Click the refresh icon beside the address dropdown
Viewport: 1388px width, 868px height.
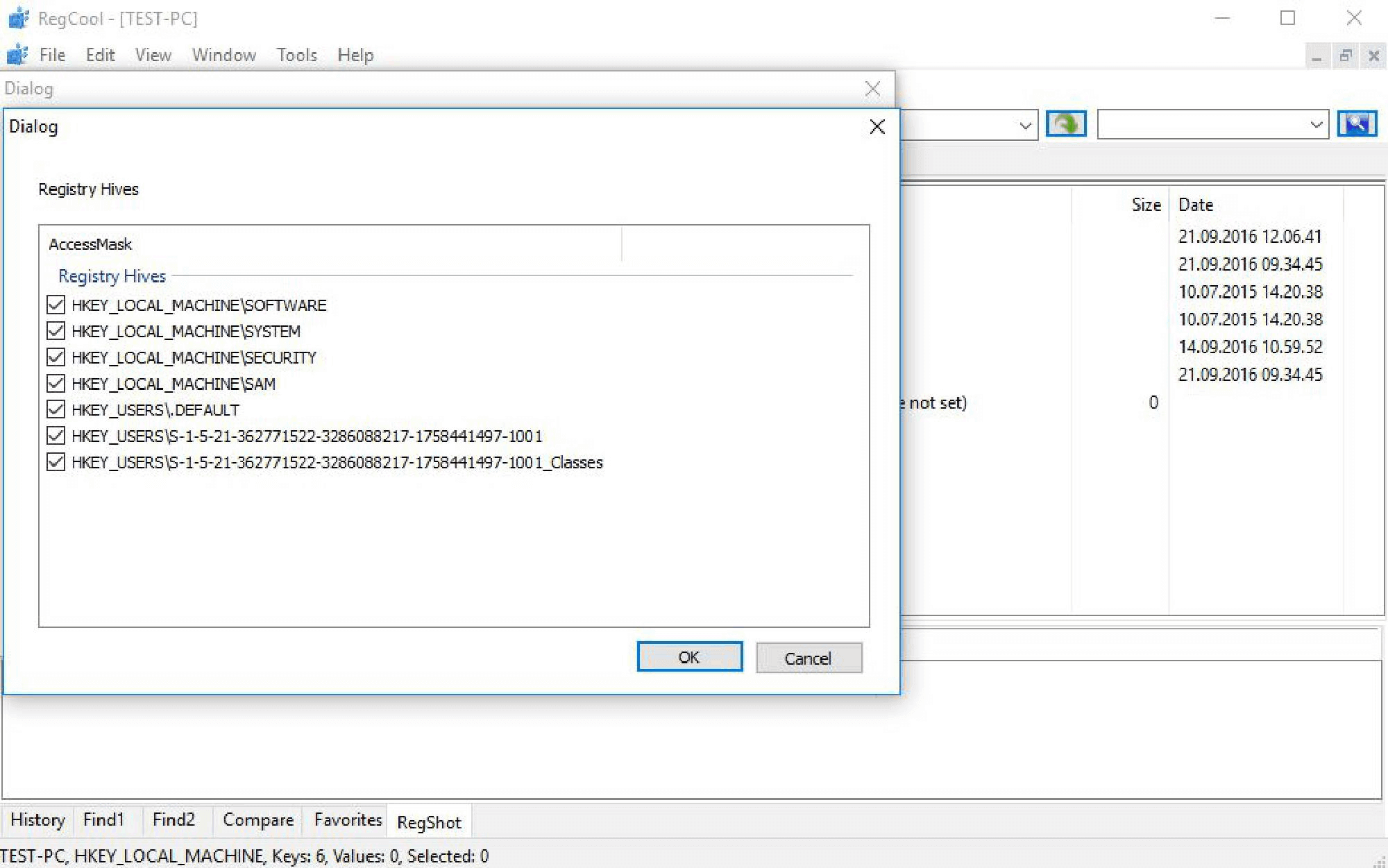tap(1067, 125)
